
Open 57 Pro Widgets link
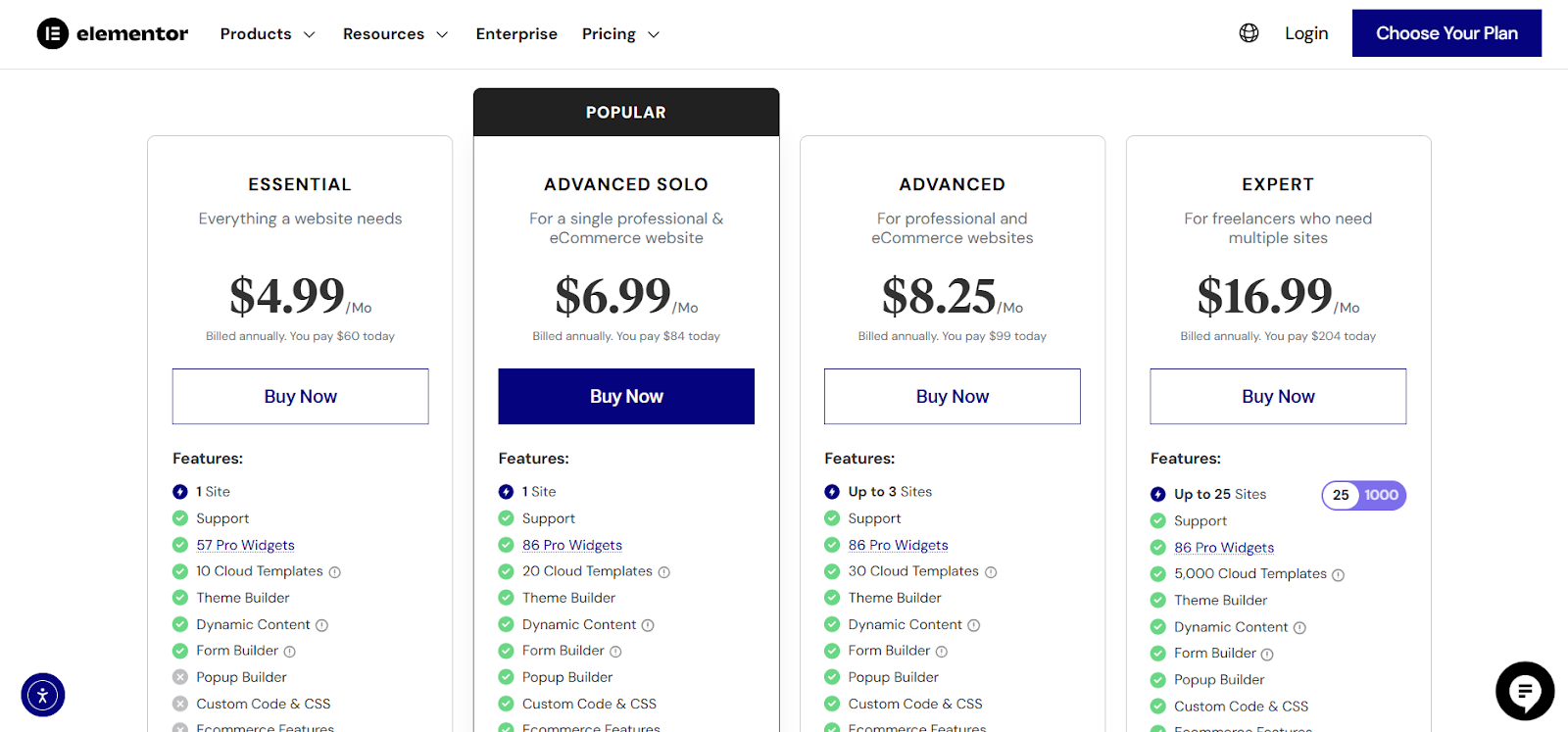coord(245,545)
